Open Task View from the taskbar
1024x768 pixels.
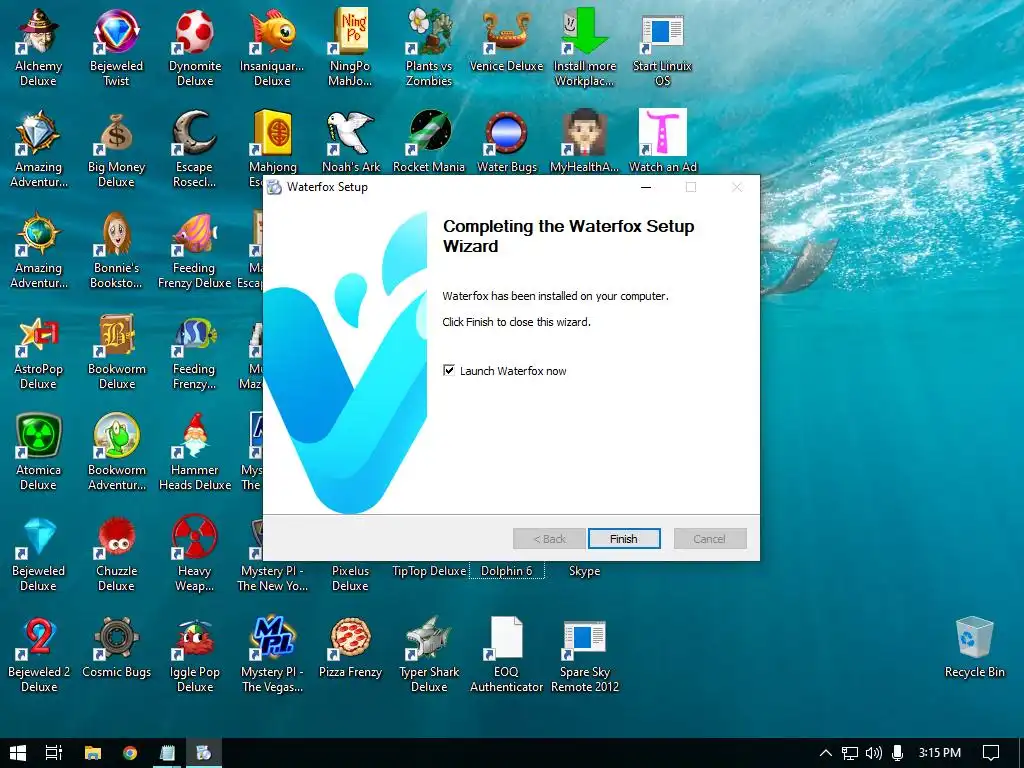pos(54,753)
